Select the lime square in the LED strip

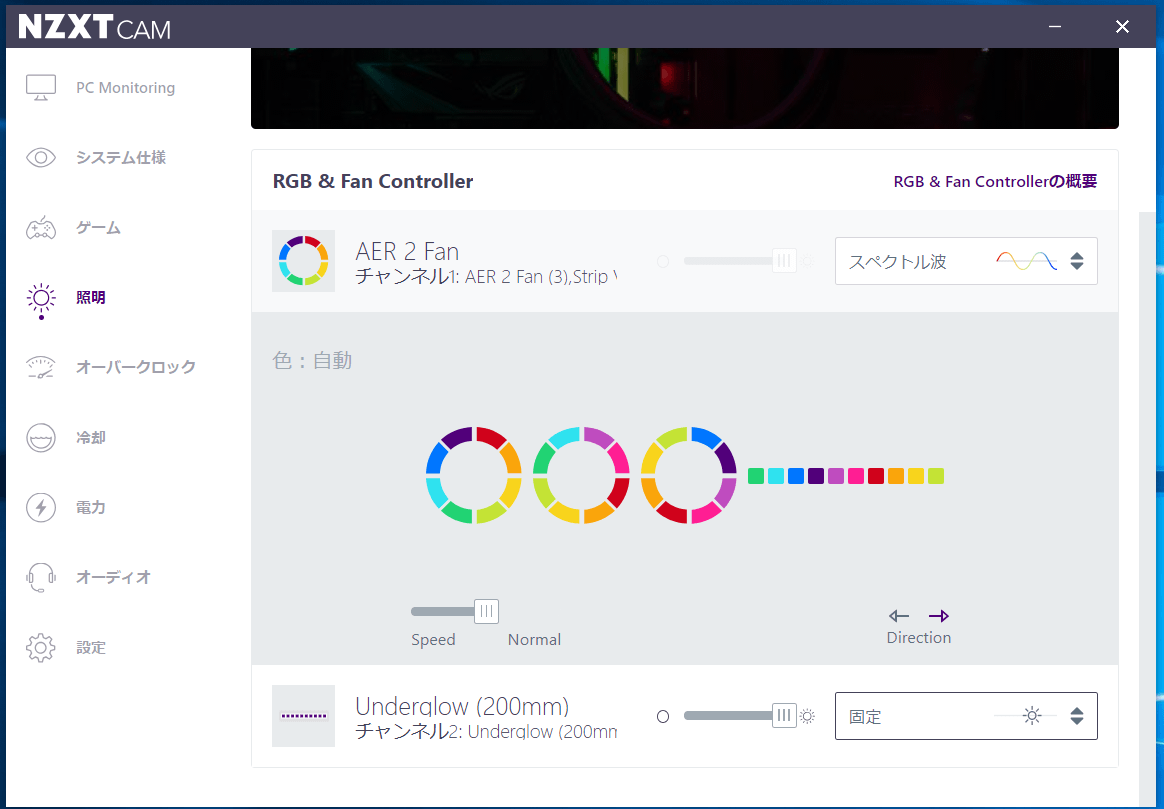pos(936,476)
